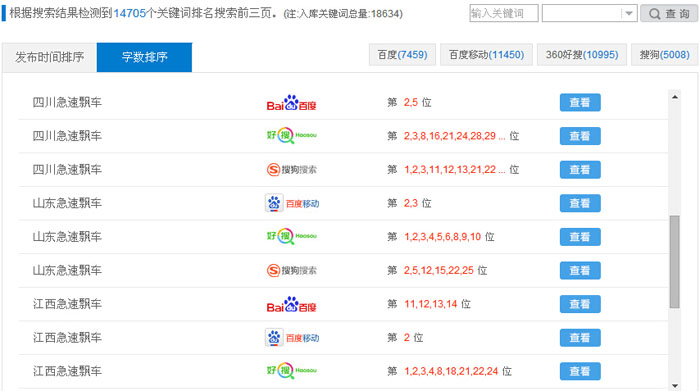
Task: Click 查看 for 四川急速飘车 Baidu ranking 2,5
Action: pos(580,103)
